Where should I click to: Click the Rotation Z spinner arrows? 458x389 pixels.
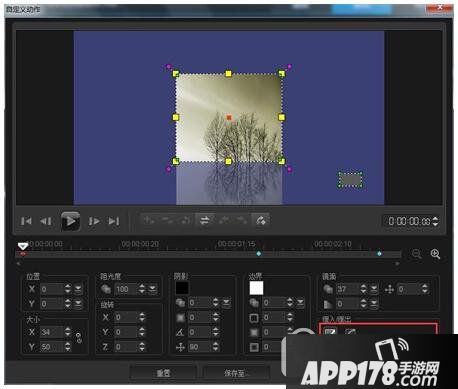pos(142,347)
